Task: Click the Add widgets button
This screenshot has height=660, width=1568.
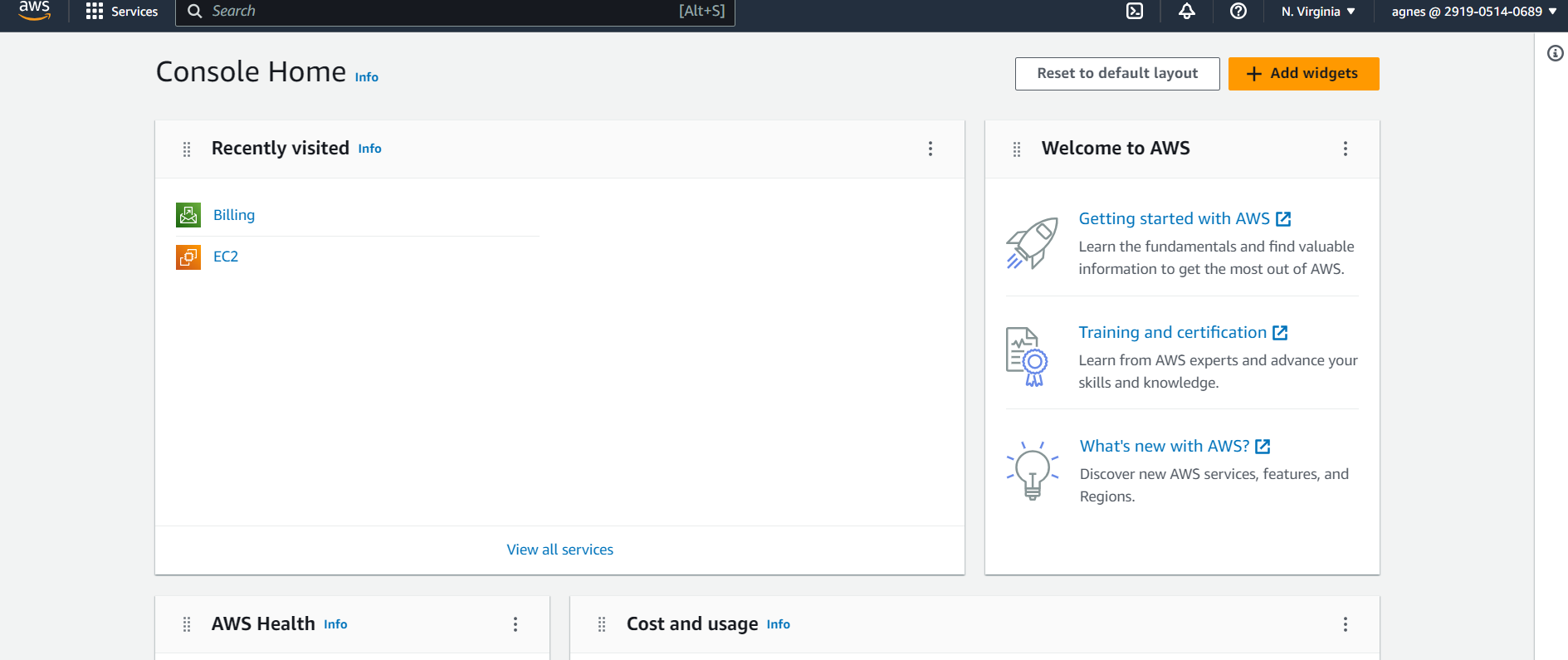Action: click(x=1304, y=74)
